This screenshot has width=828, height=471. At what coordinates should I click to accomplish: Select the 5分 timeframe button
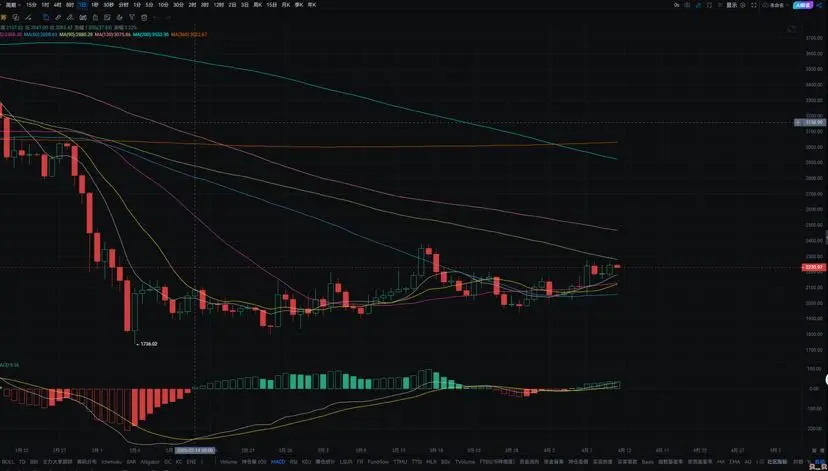pos(149,5)
